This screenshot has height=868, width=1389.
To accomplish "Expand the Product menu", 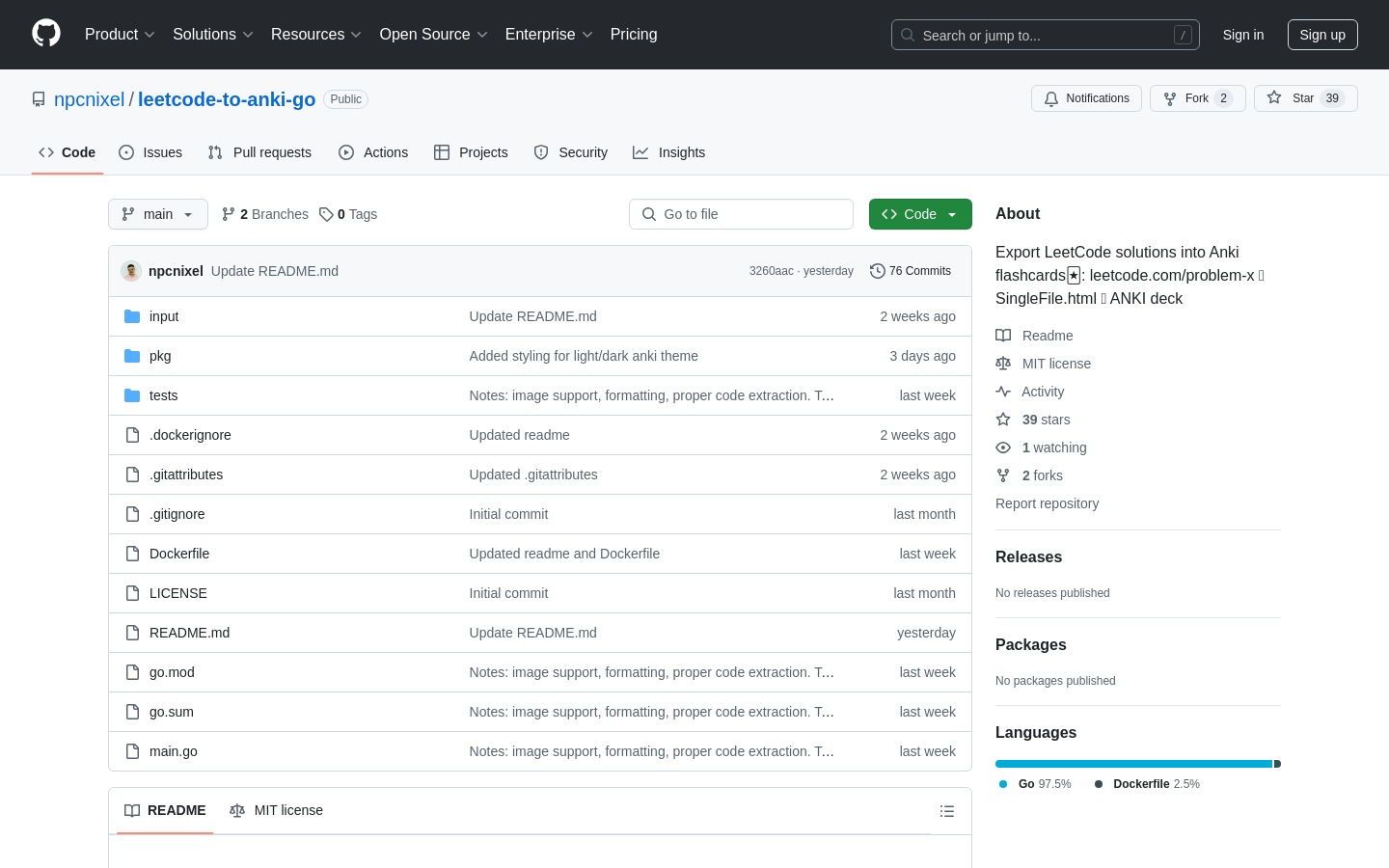I will (120, 35).
